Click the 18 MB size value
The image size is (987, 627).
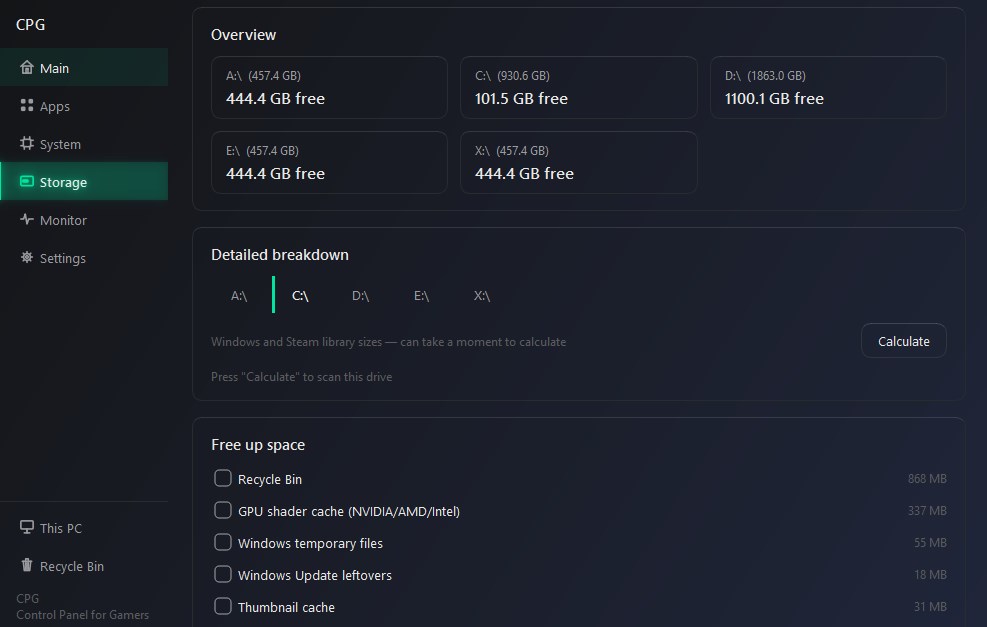pyautogui.click(x=930, y=575)
